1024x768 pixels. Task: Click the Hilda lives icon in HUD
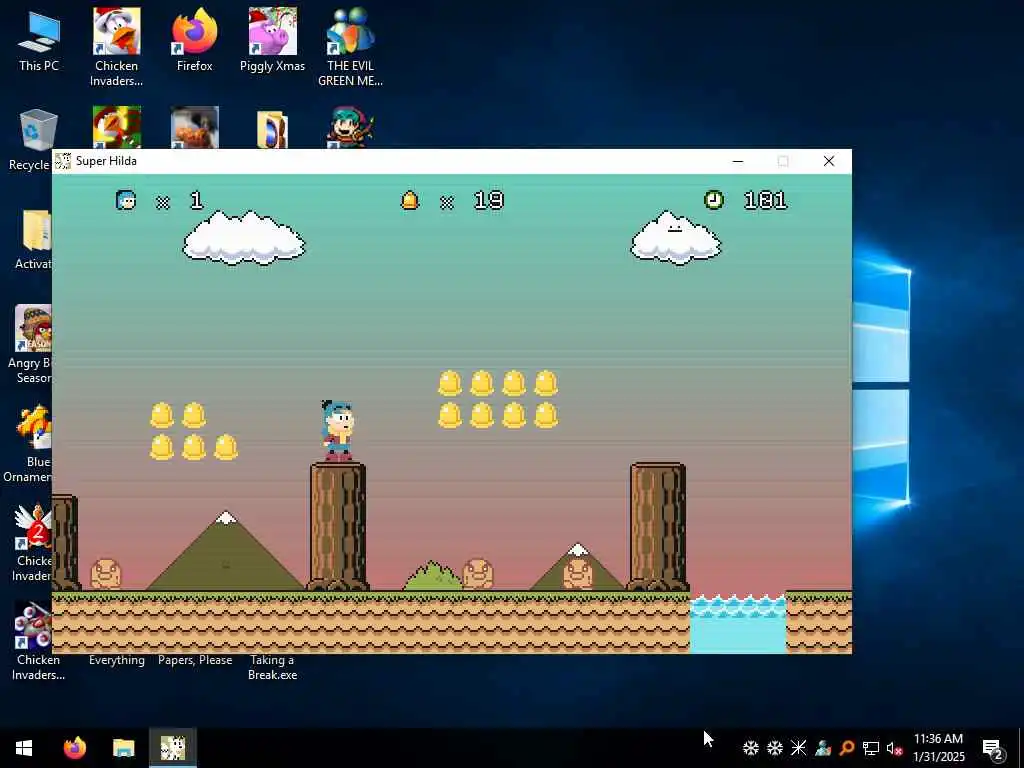125,200
